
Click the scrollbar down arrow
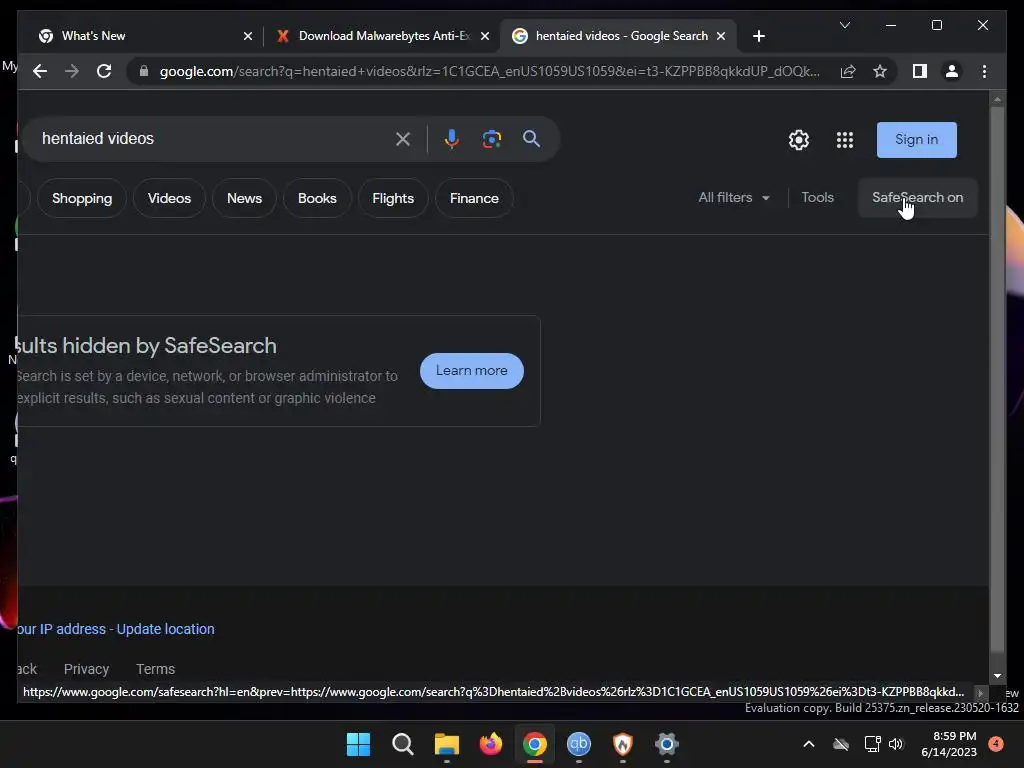coord(997,676)
